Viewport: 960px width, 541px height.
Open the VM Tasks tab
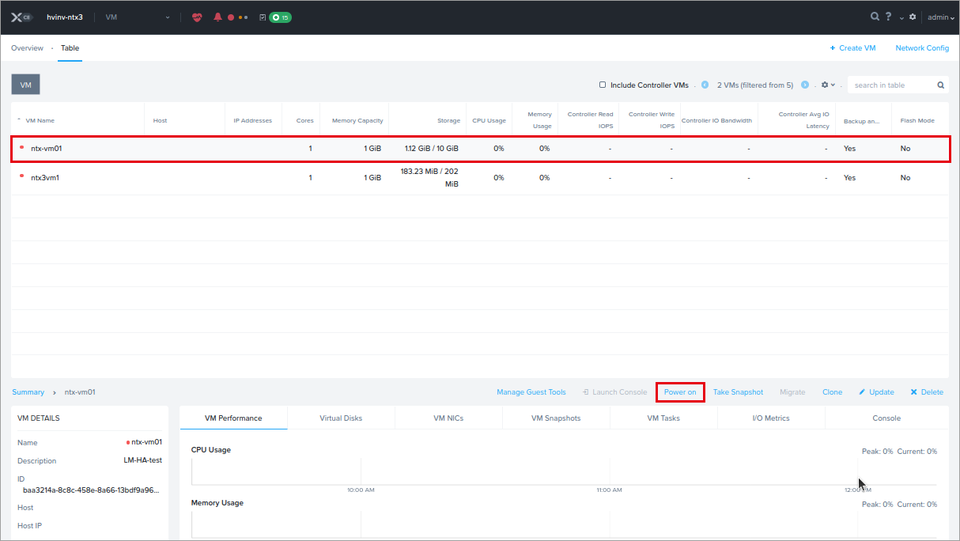(664, 418)
